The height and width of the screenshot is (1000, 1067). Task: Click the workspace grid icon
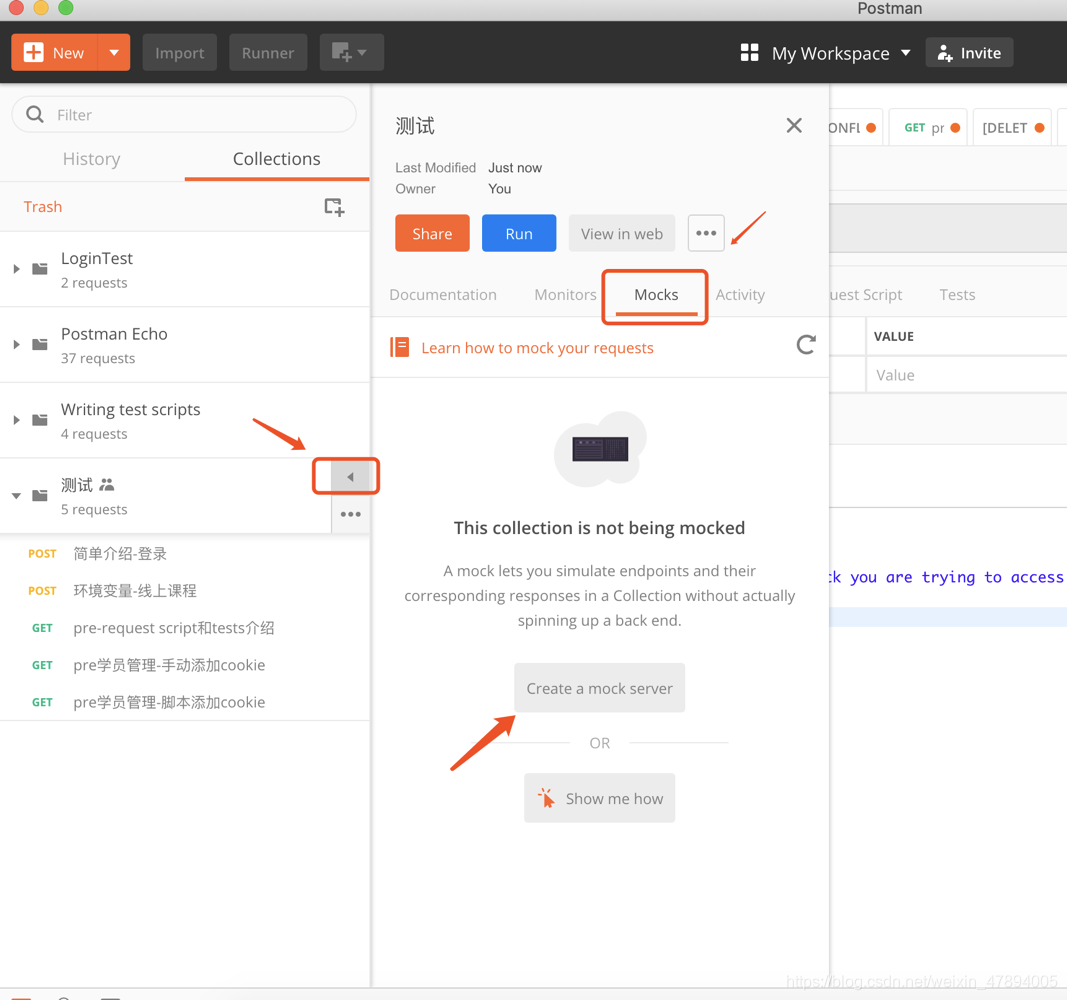click(x=749, y=52)
